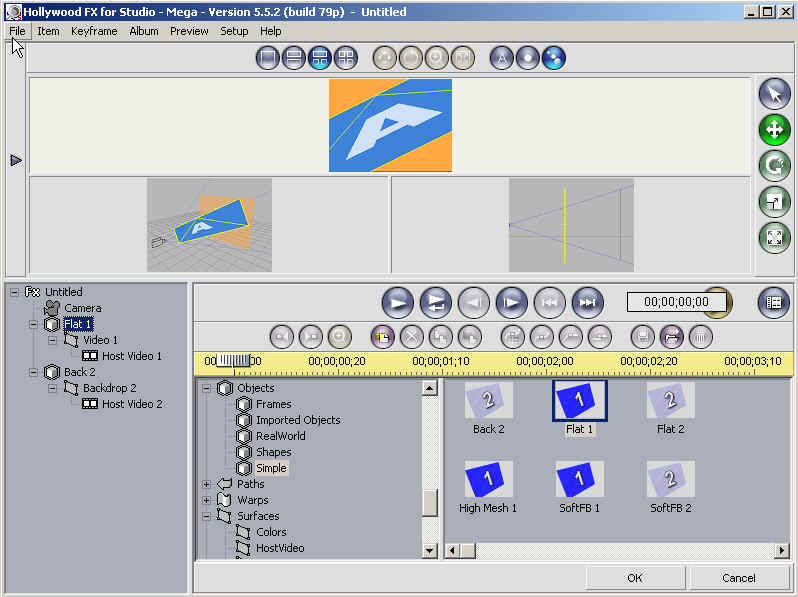Viewport: 798px width, 597px height.
Task: Click album tree scrollbar down arrow
Action: [430, 551]
